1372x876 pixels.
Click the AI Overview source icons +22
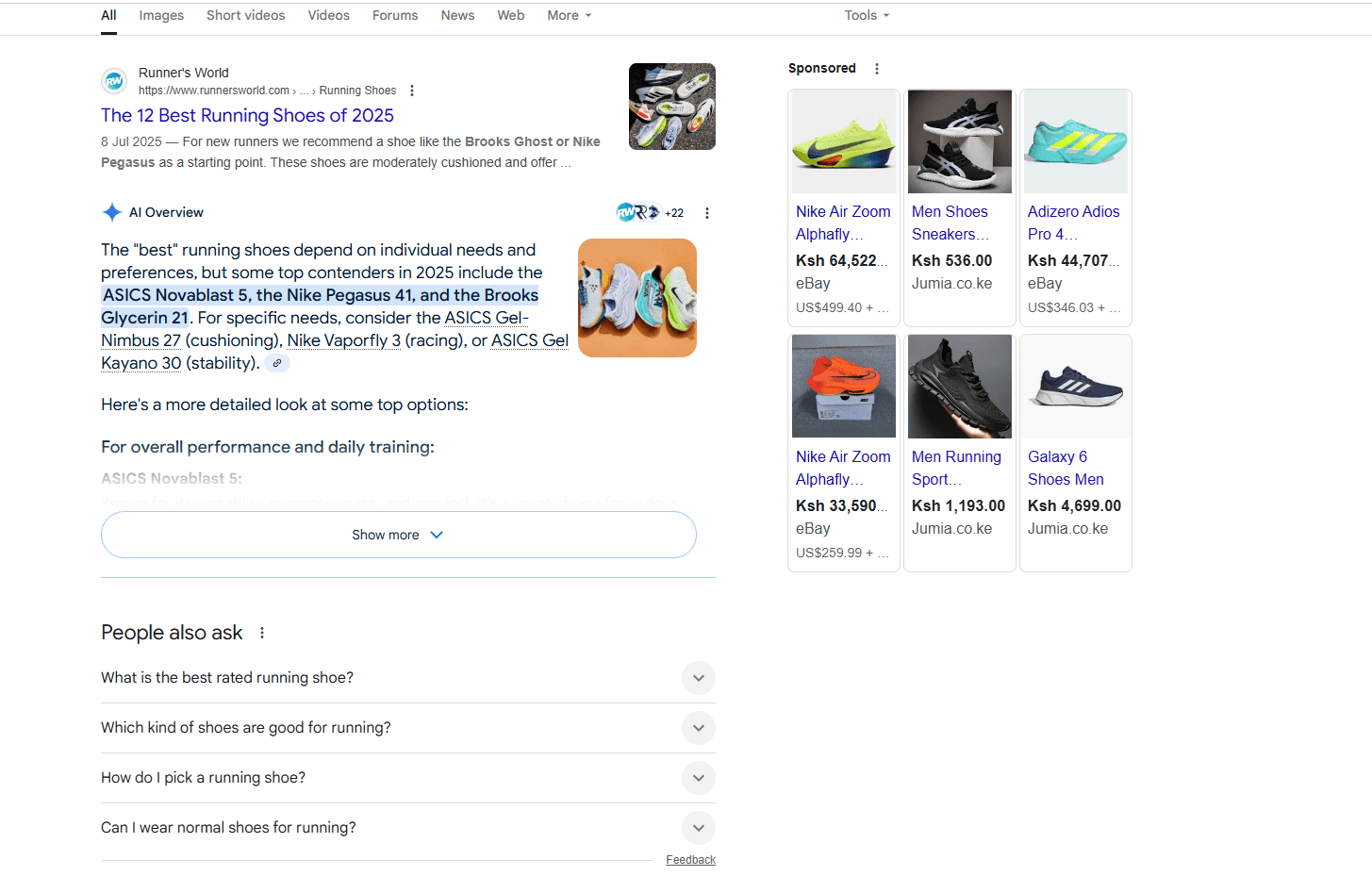point(650,212)
